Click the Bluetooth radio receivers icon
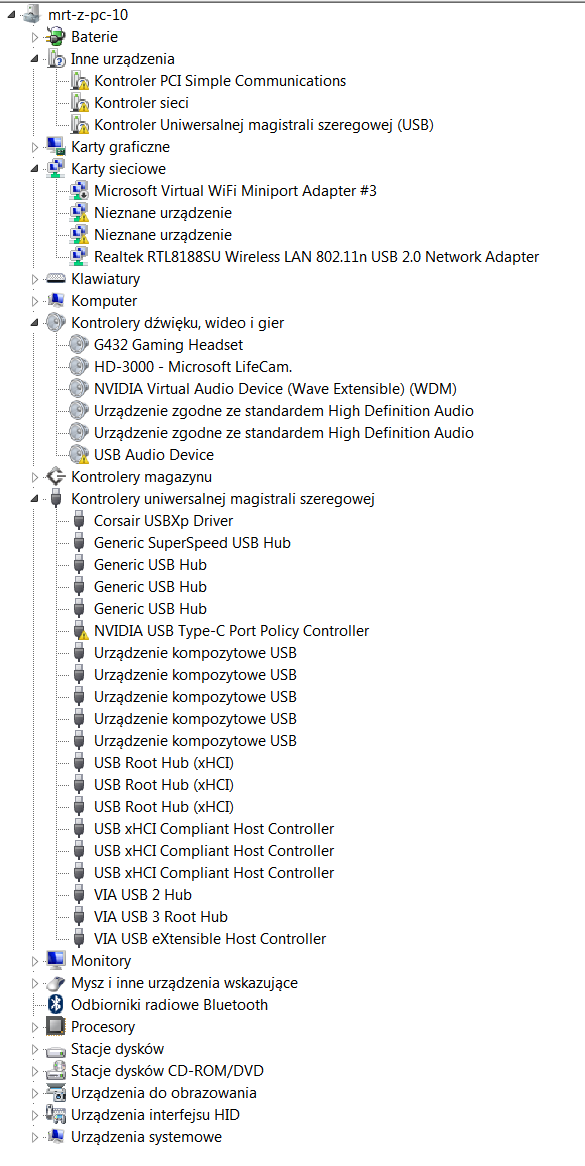 point(55,1005)
